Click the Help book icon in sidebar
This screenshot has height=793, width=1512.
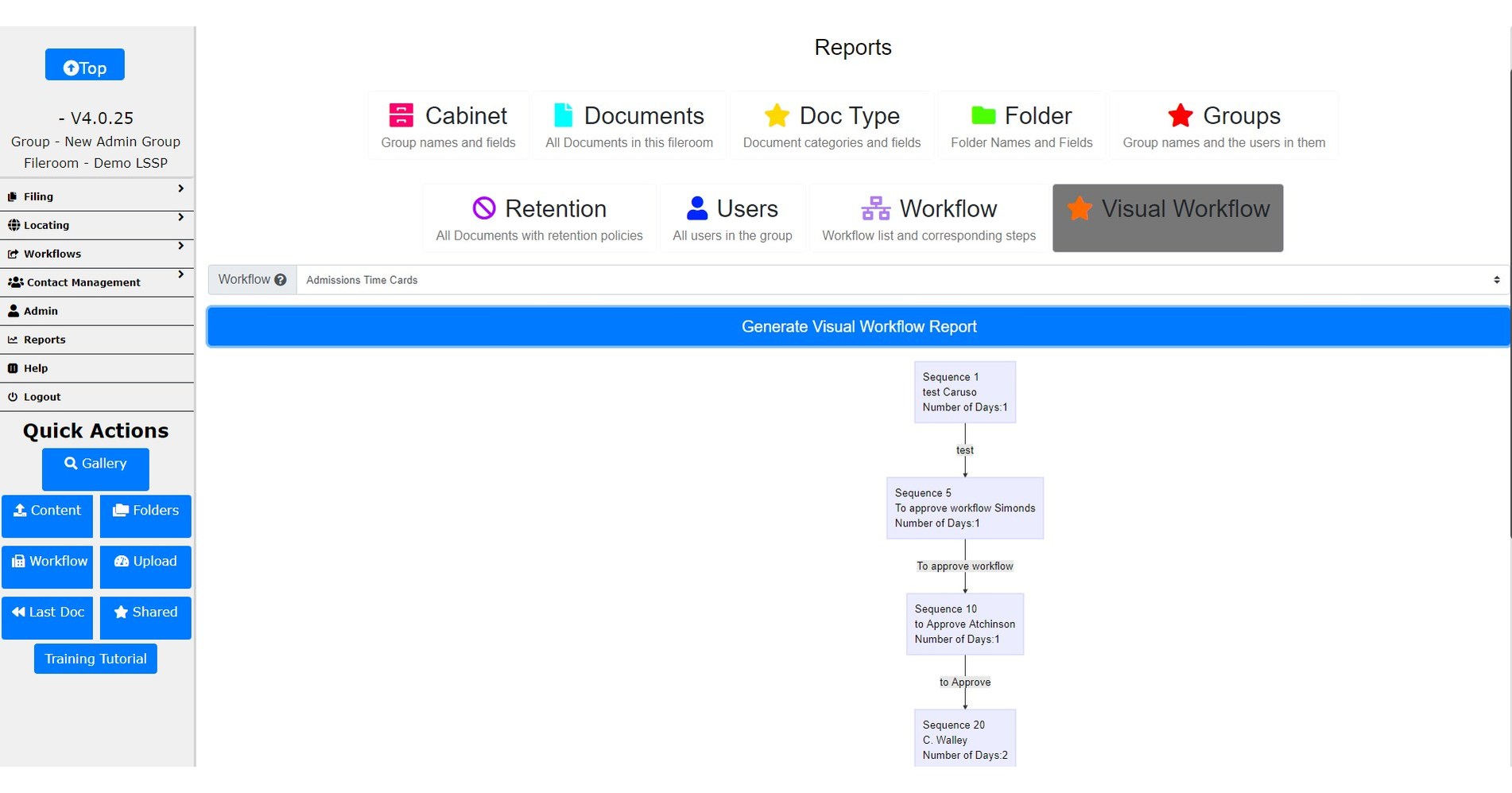click(x=13, y=368)
